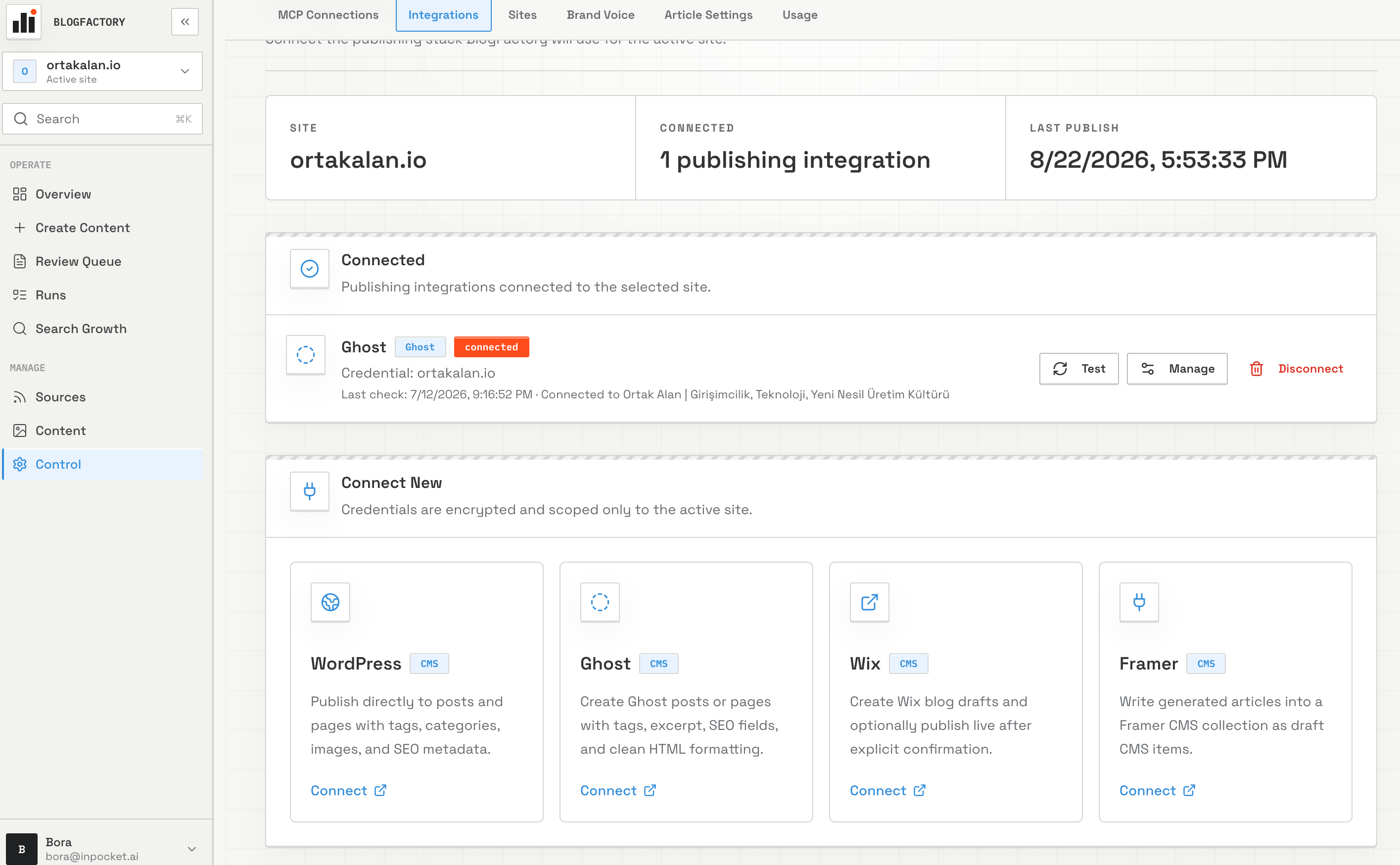
Task: Click the Sources RSS feed icon
Action: pyautogui.click(x=20, y=397)
